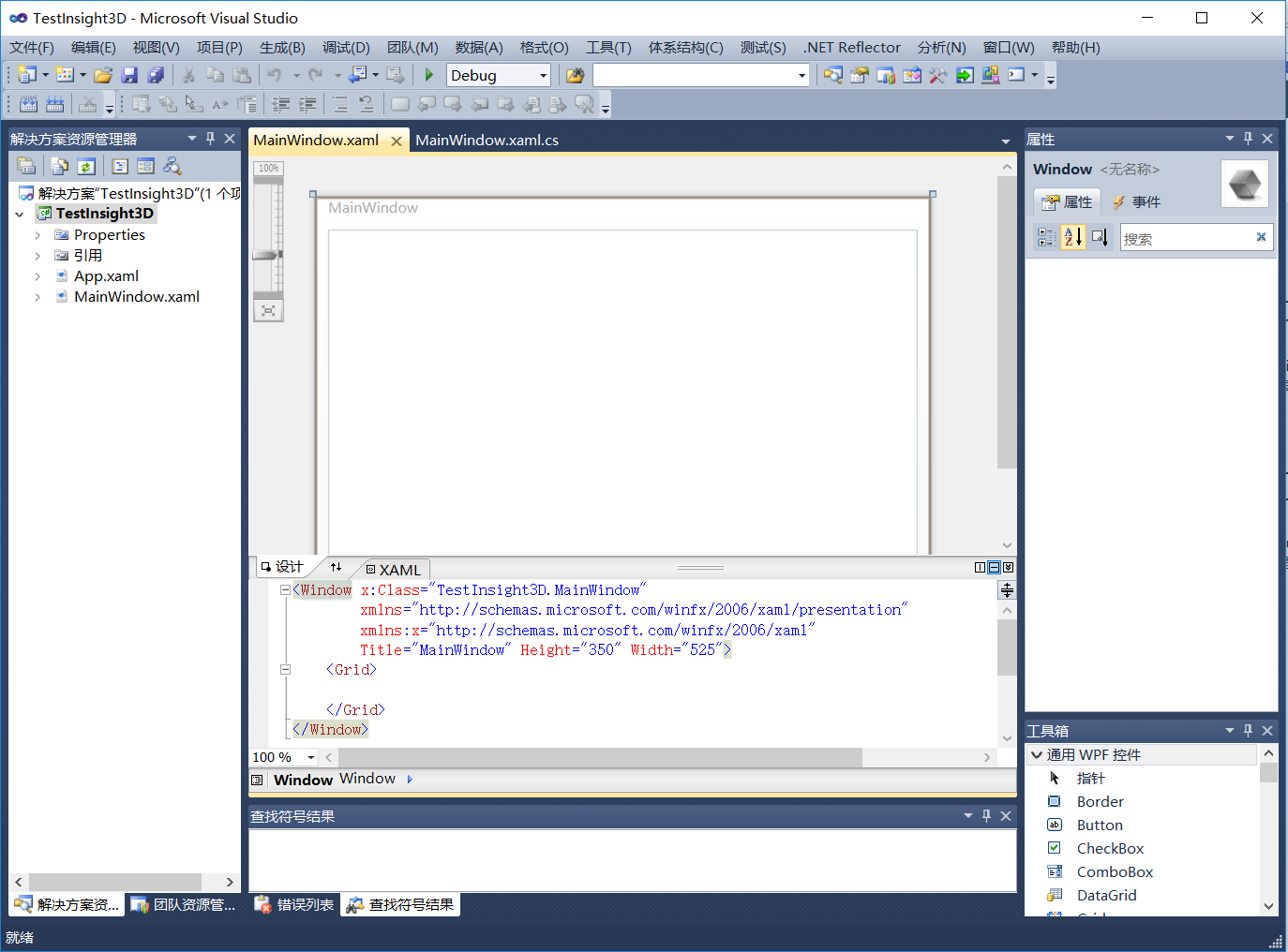This screenshot has width=1288, height=952.
Task: Swap design and XAML panes arrow icon
Action: [336, 567]
